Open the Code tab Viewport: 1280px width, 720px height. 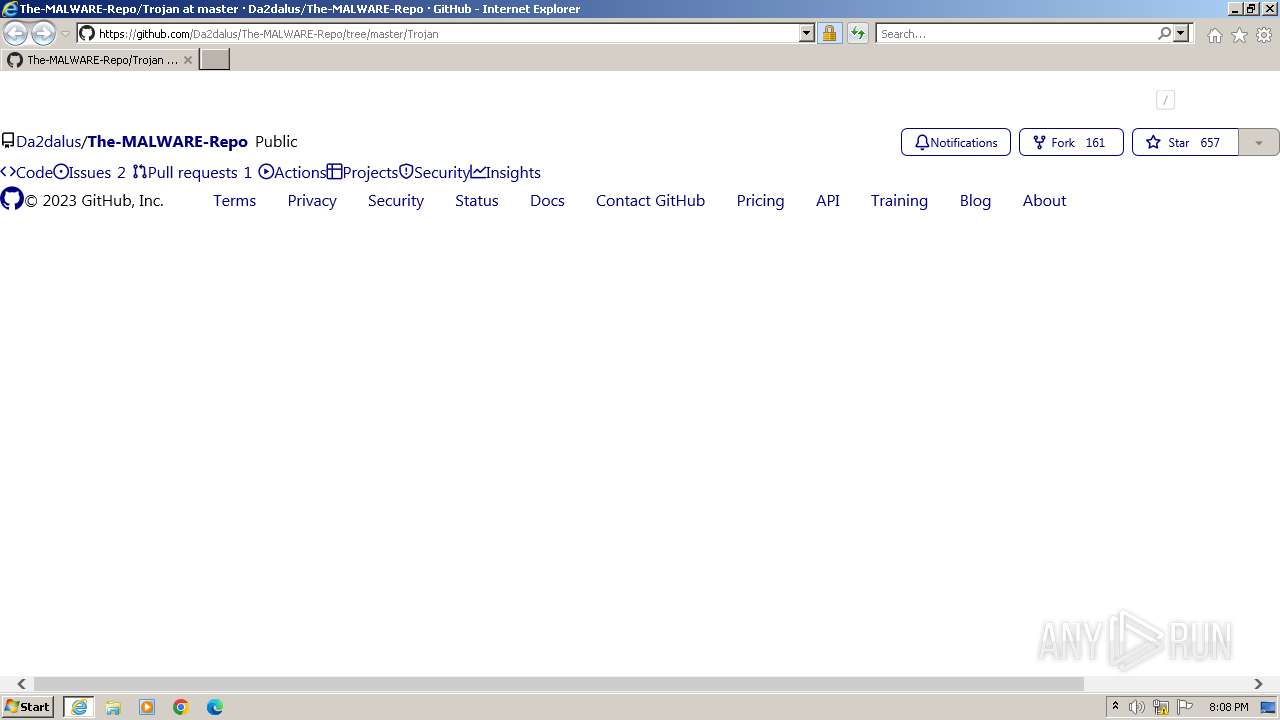tap(26, 172)
